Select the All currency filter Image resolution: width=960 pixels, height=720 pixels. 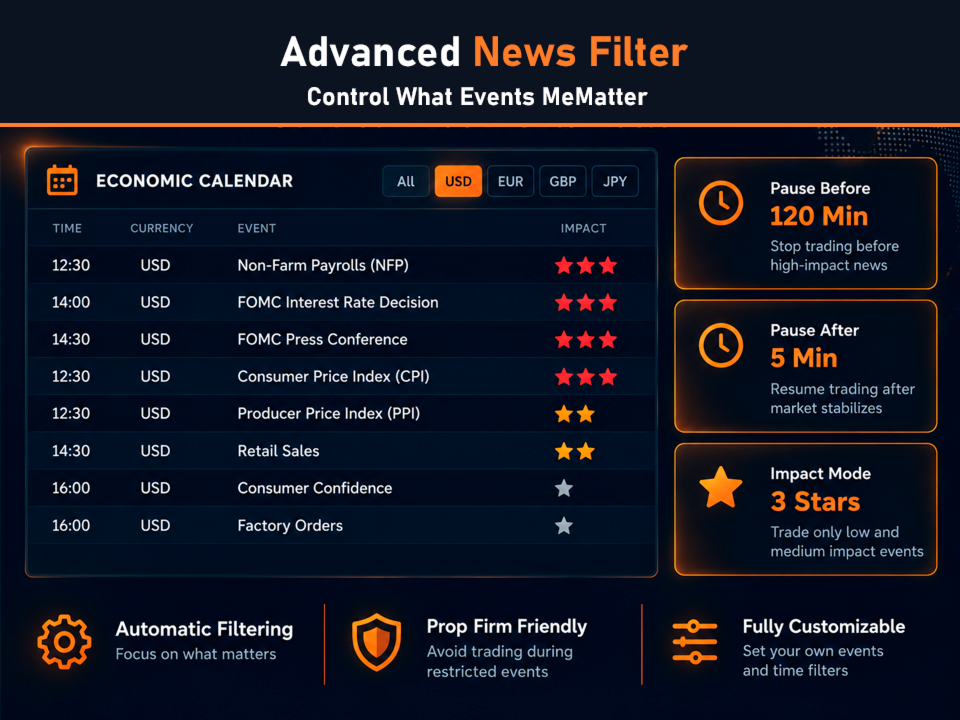pos(405,181)
